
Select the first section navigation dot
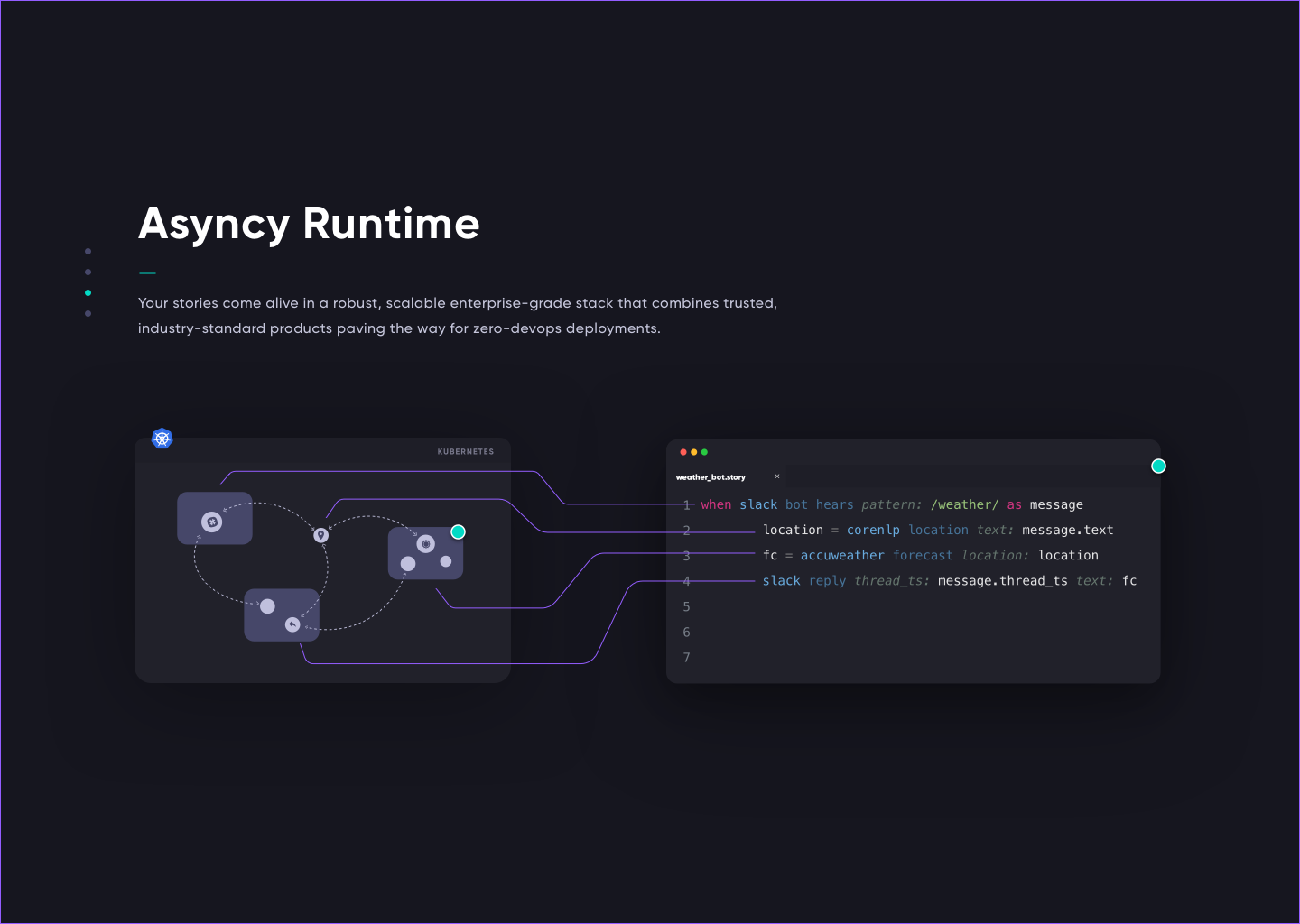click(88, 252)
